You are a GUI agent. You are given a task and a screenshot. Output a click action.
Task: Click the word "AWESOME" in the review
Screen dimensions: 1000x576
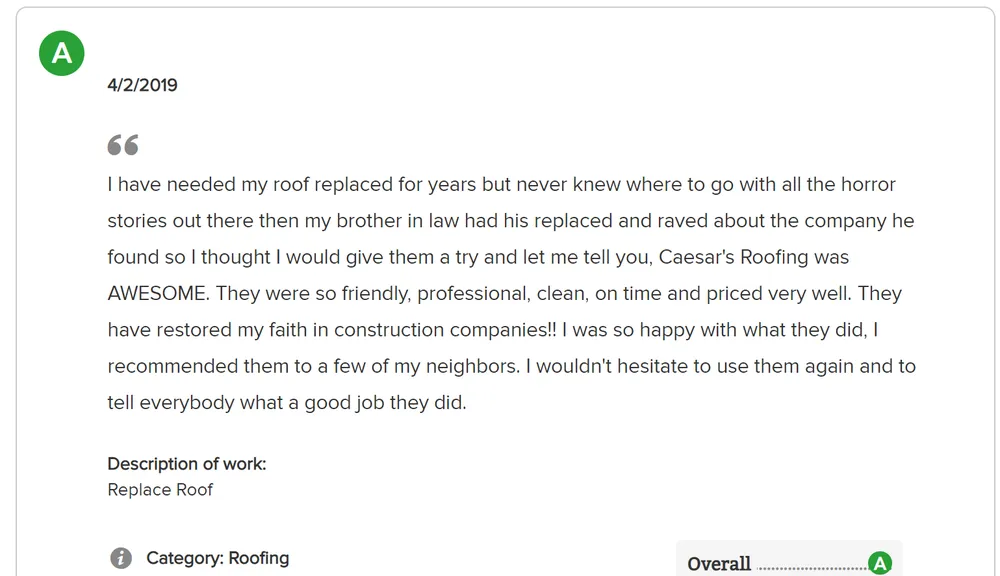(158, 294)
